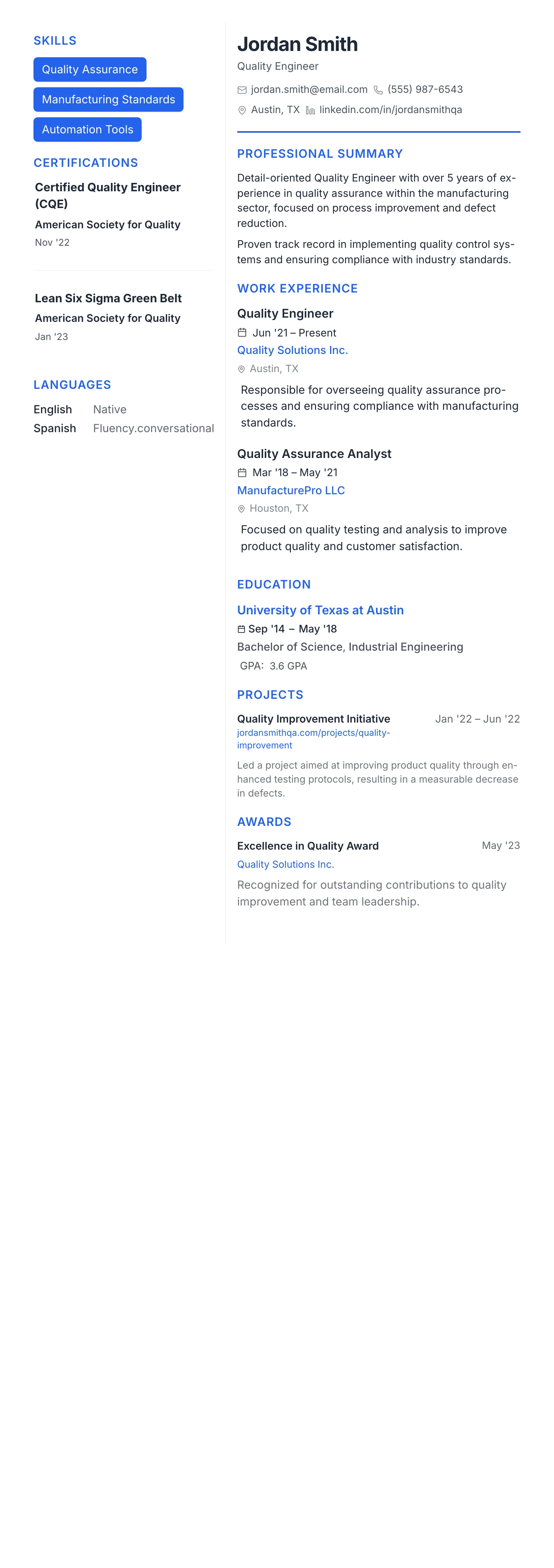Image resolution: width=554 pixels, height=1568 pixels.
Task: Select the Manufacturing Standards skill tag
Action: click(x=108, y=99)
